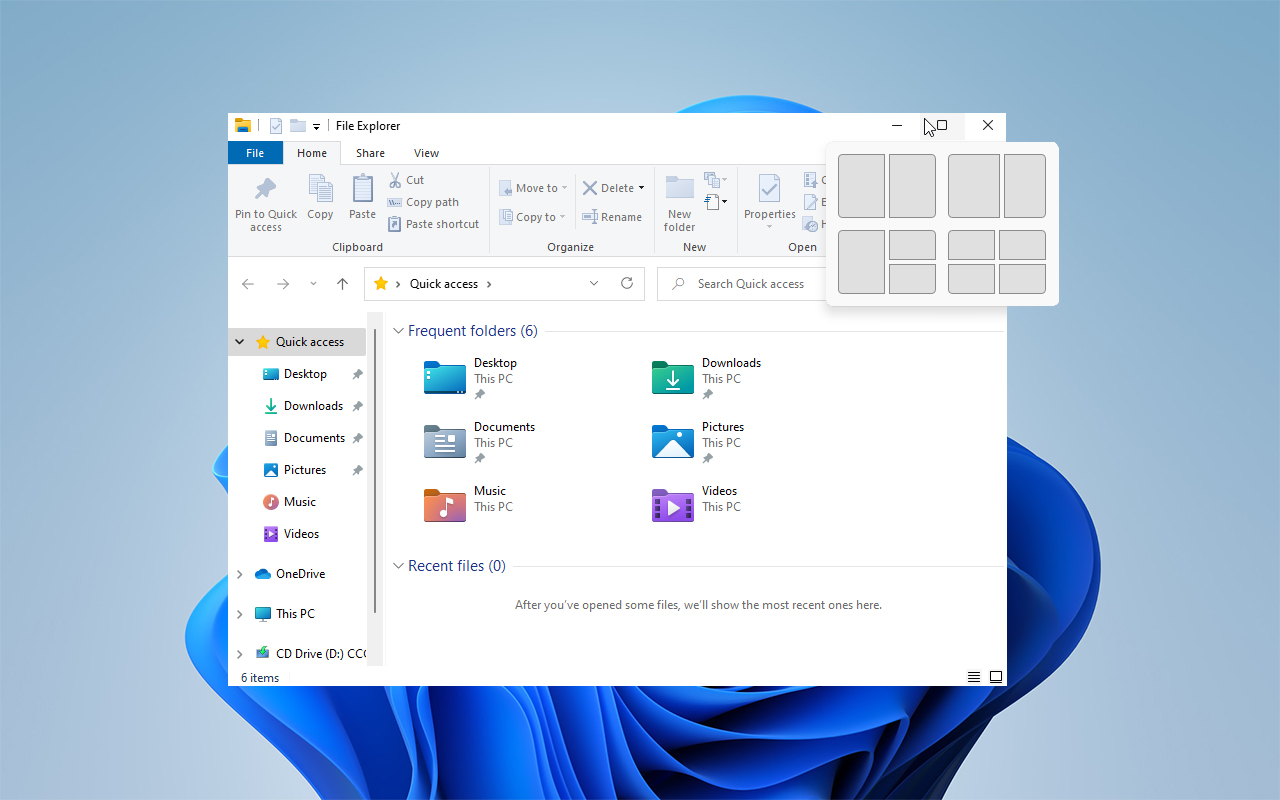Snap to top-left quadrant of four-zone layout

pos(971,245)
